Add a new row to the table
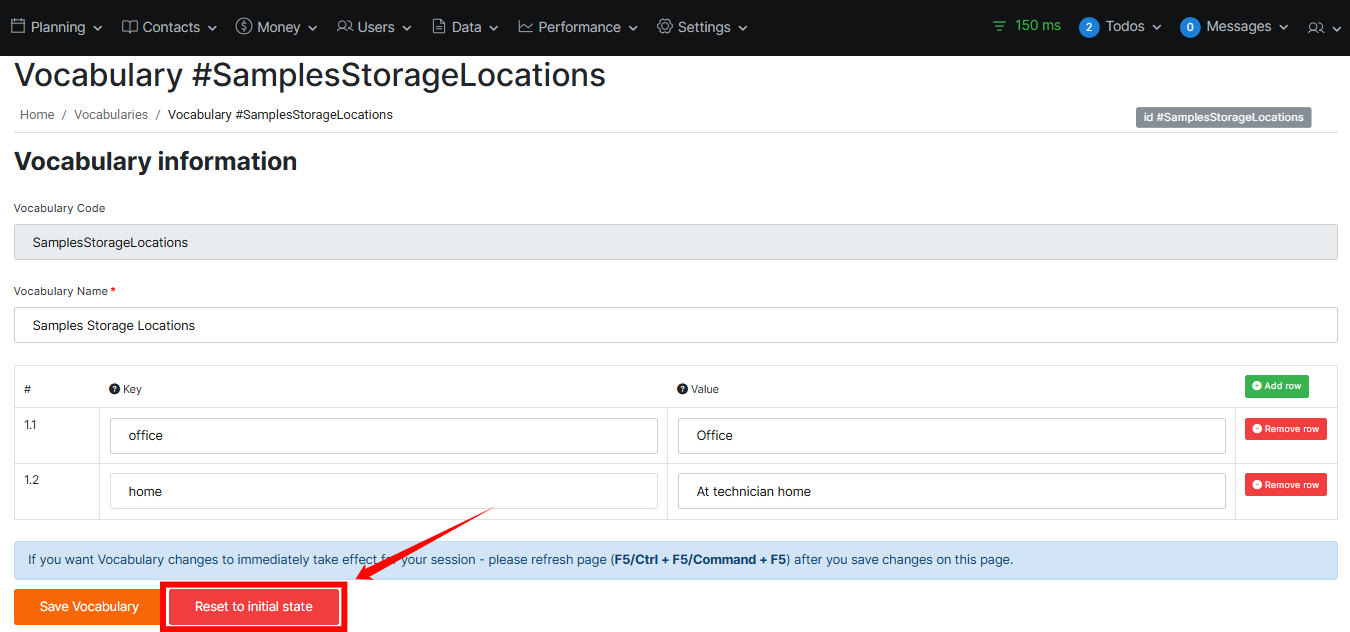Viewport: 1350px width, 632px height. click(x=1276, y=386)
